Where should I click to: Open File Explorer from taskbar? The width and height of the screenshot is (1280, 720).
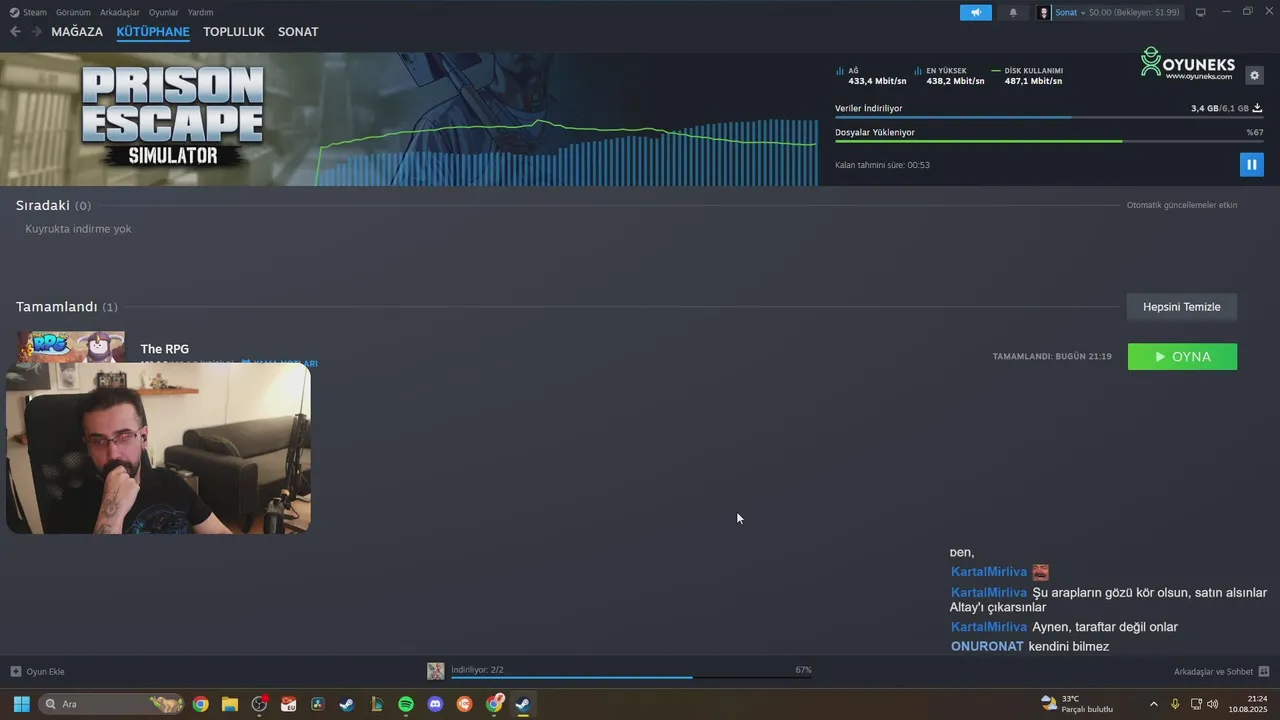229,704
